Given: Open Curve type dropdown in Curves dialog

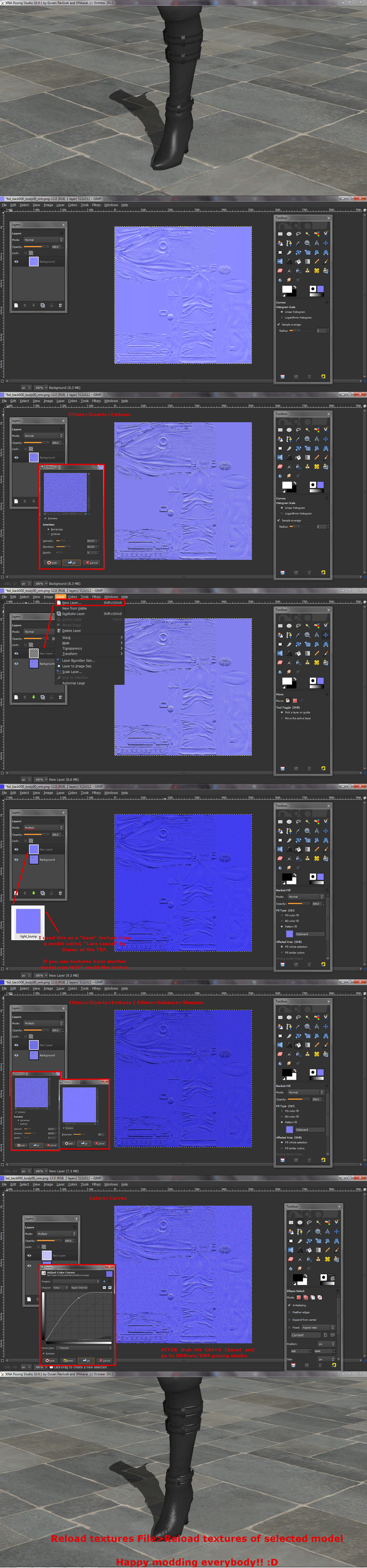Looking at the screenshot, I should point(84,1348).
